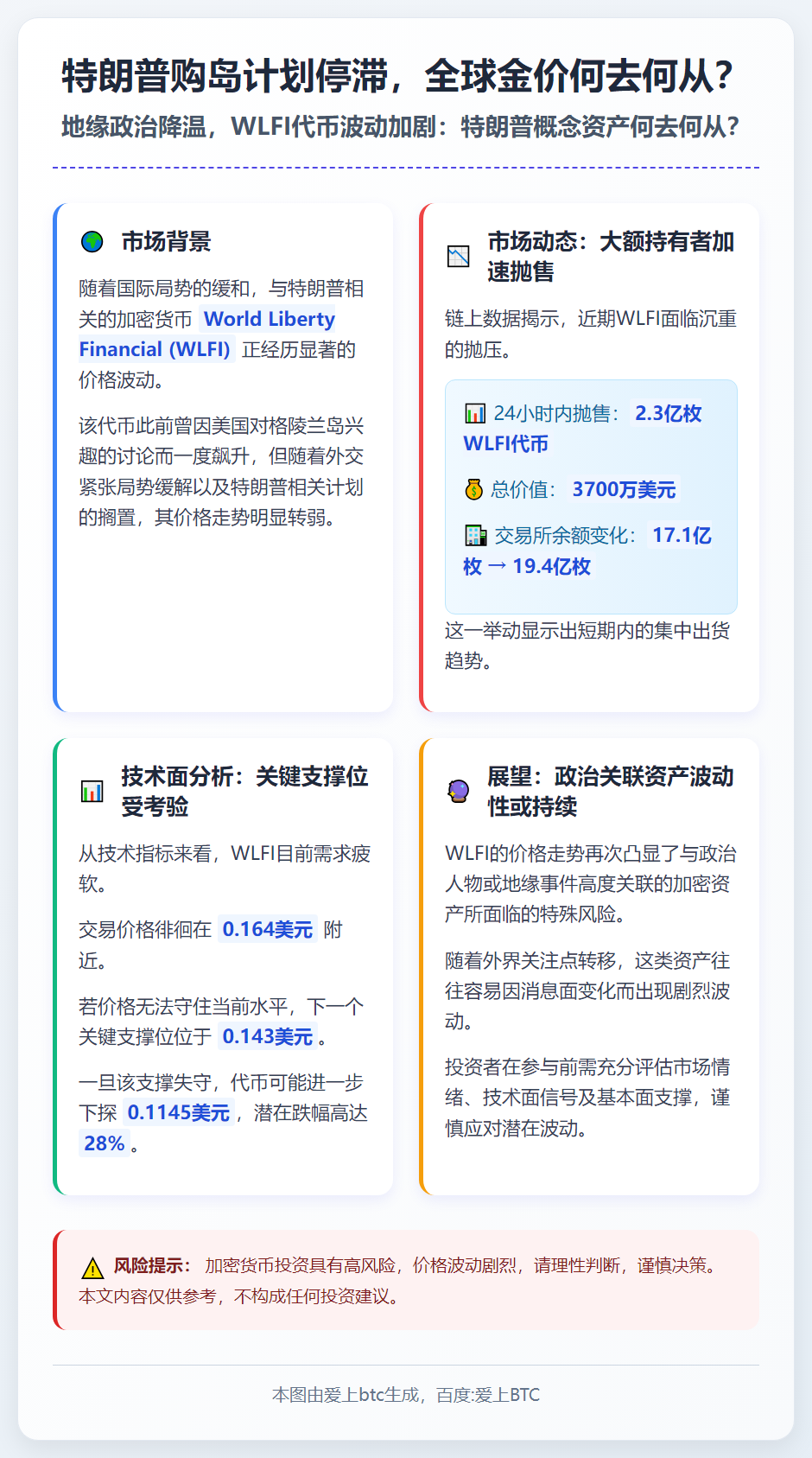Click the paragraph starting 随着外界关注点转移

click(x=587, y=990)
